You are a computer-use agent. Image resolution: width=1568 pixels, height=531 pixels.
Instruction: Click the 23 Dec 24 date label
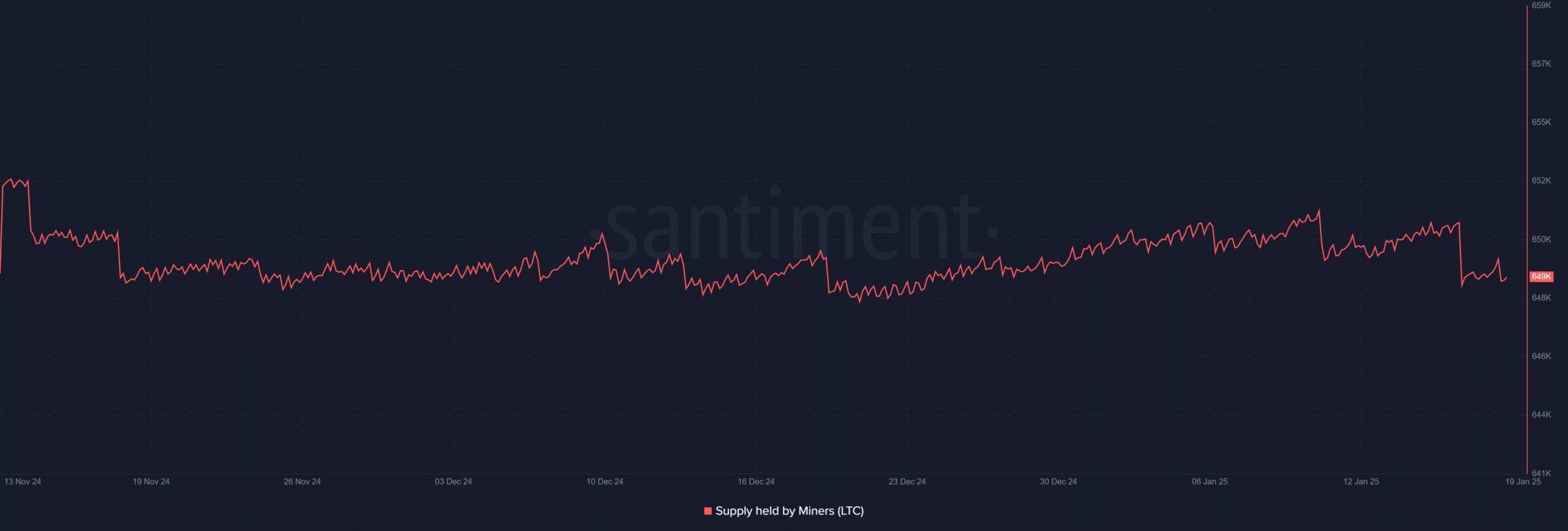click(x=907, y=481)
